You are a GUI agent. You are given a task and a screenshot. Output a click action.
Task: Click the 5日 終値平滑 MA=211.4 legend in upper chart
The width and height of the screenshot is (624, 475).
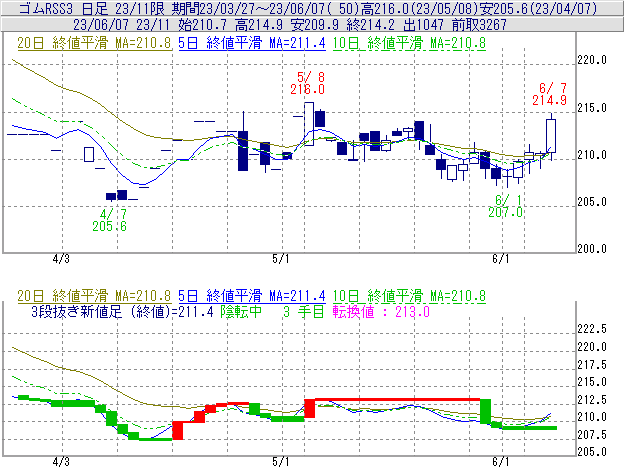coord(252,43)
